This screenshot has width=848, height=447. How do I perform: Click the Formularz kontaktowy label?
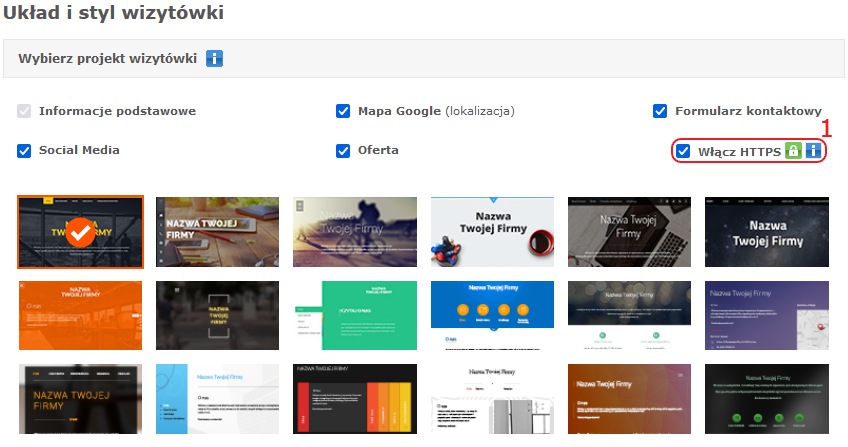point(748,111)
